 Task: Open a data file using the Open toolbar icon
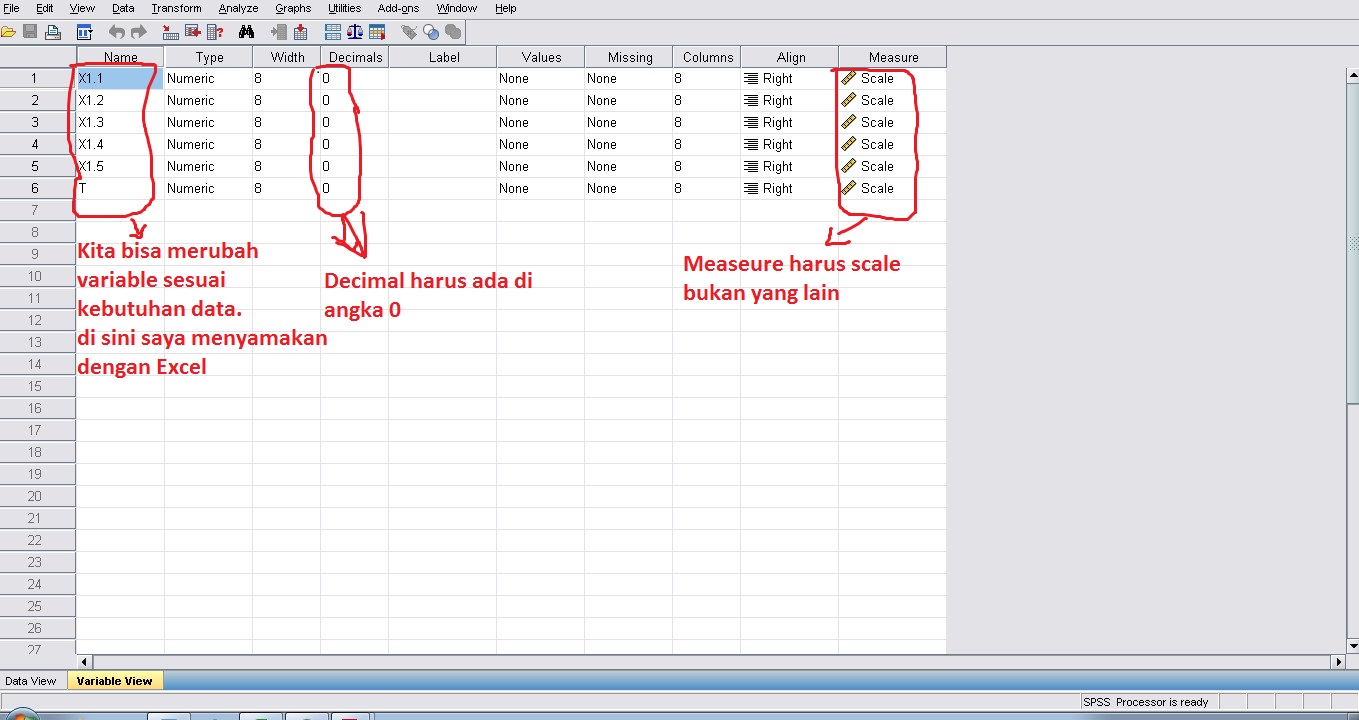coord(9,31)
